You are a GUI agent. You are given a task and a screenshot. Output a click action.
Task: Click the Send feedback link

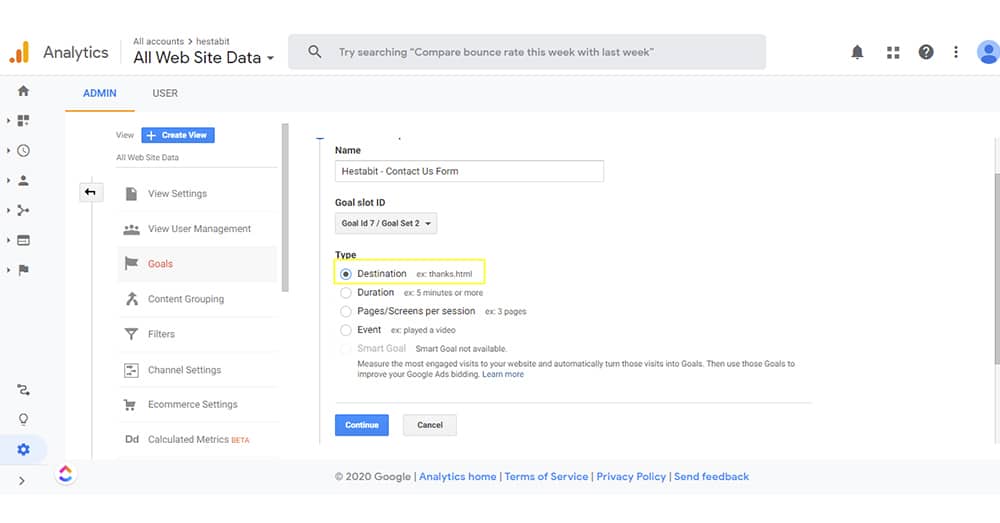(711, 476)
